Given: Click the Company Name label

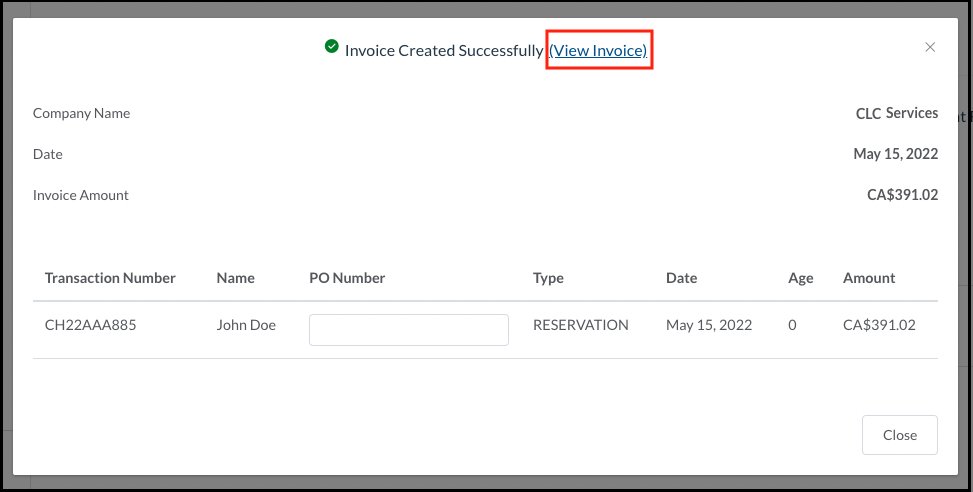Looking at the screenshot, I should click(81, 113).
